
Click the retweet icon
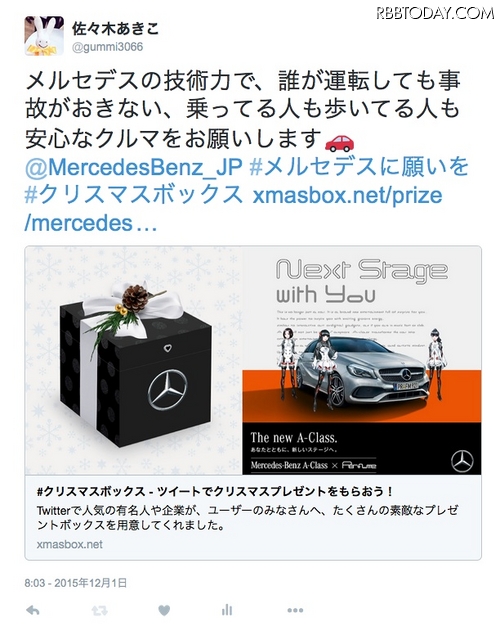point(100,611)
